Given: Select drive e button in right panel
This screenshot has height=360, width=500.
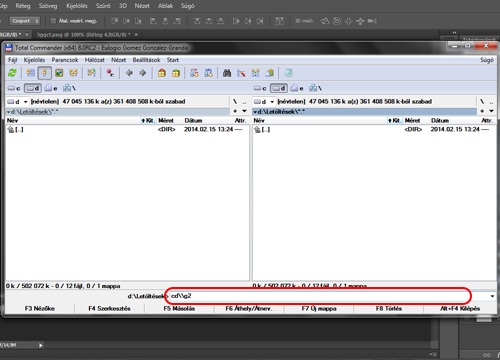Looking at the screenshot, I should [x=297, y=88].
